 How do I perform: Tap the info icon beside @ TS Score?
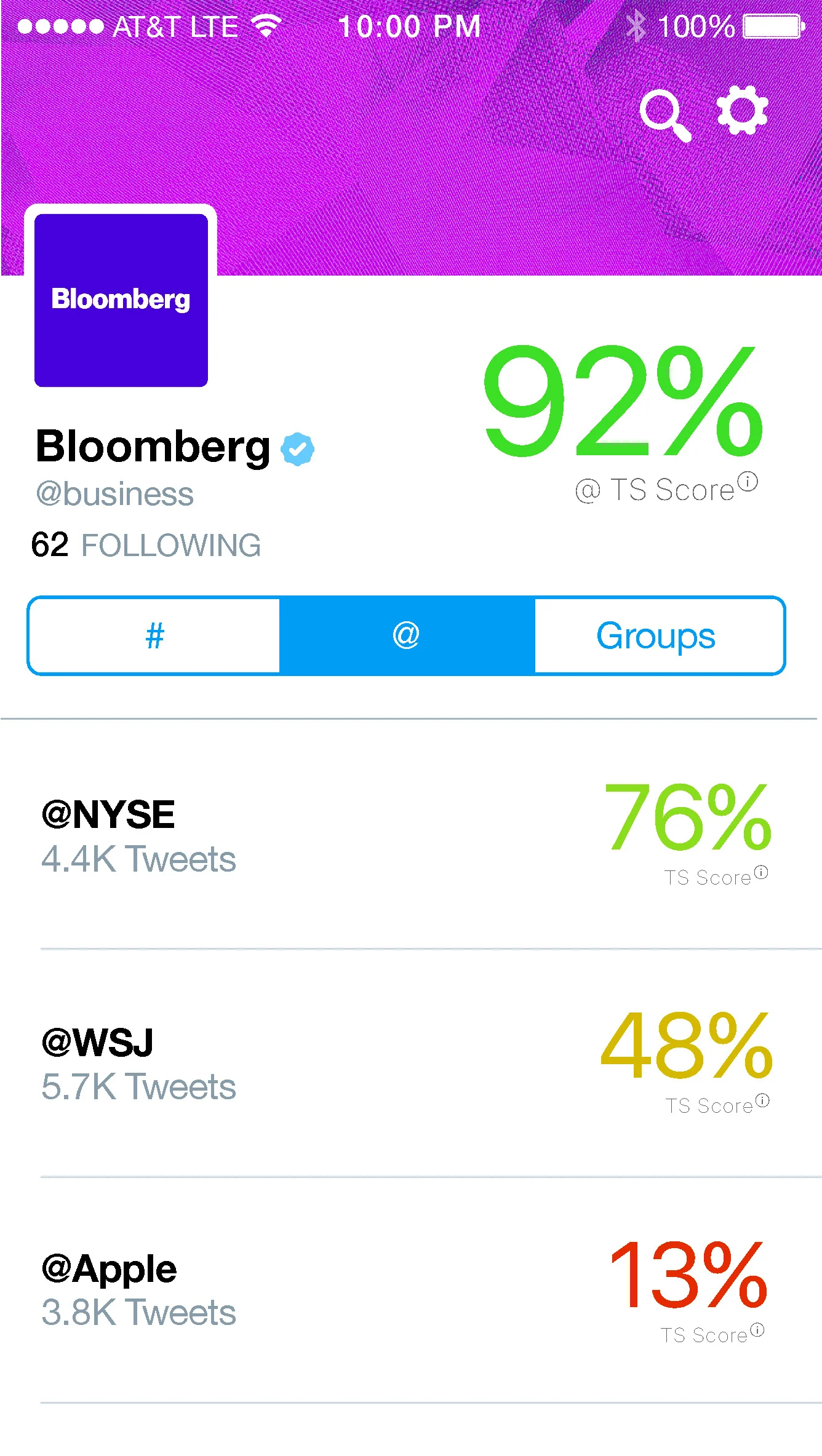point(748,482)
